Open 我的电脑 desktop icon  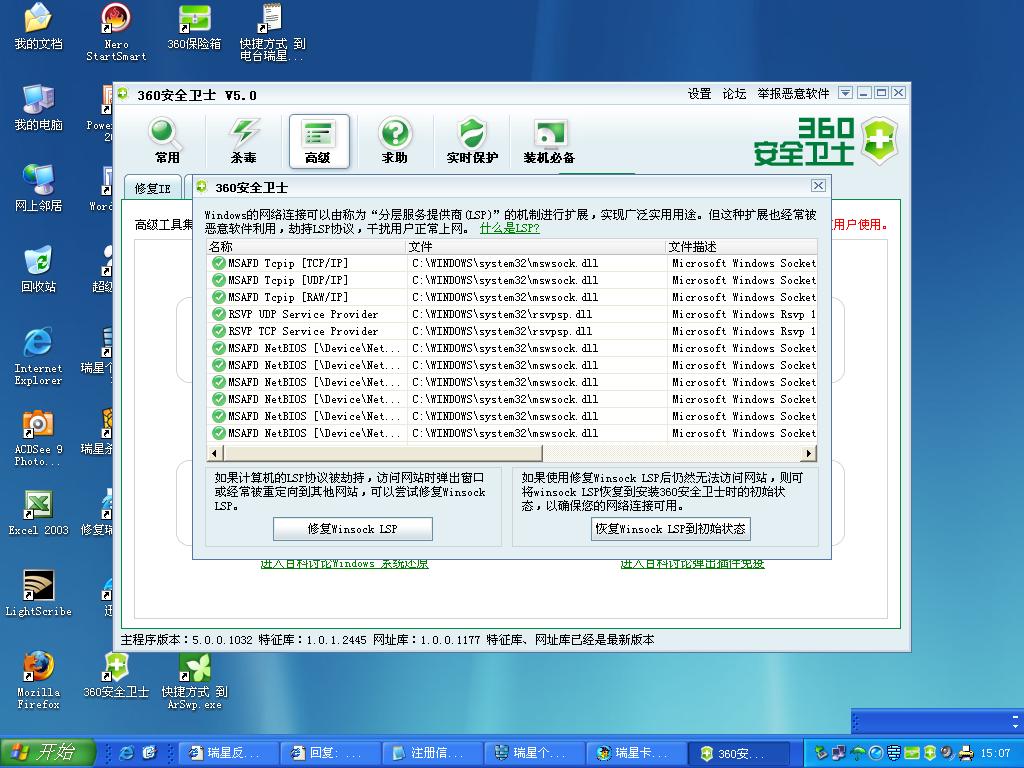(39, 107)
